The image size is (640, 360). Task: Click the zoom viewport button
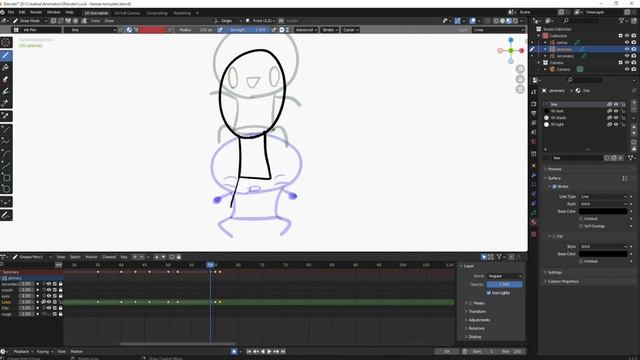520,69
